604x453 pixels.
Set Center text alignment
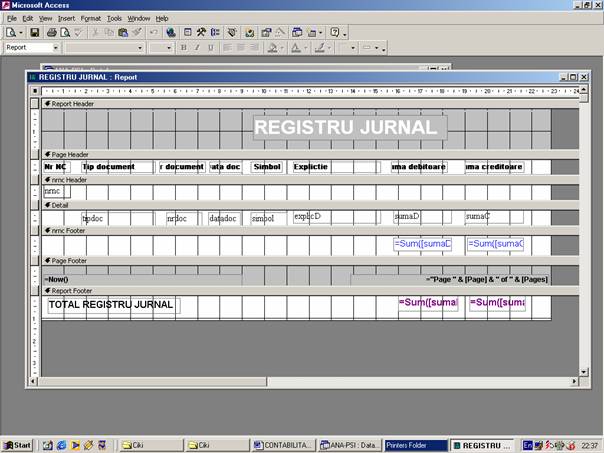(241, 48)
